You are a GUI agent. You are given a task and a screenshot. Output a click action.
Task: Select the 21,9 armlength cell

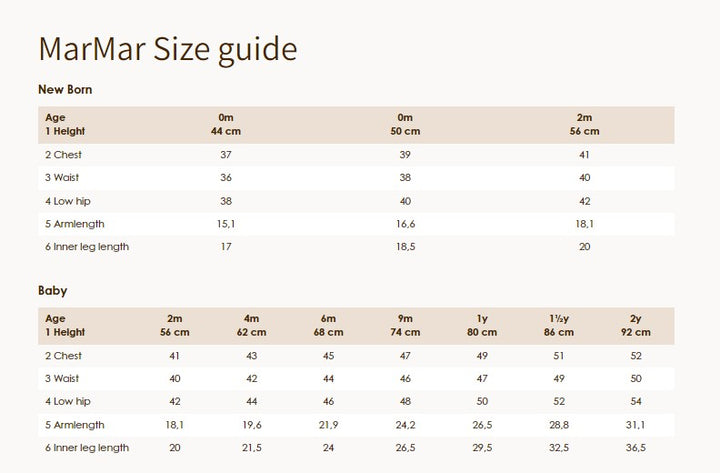pyautogui.click(x=328, y=425)
